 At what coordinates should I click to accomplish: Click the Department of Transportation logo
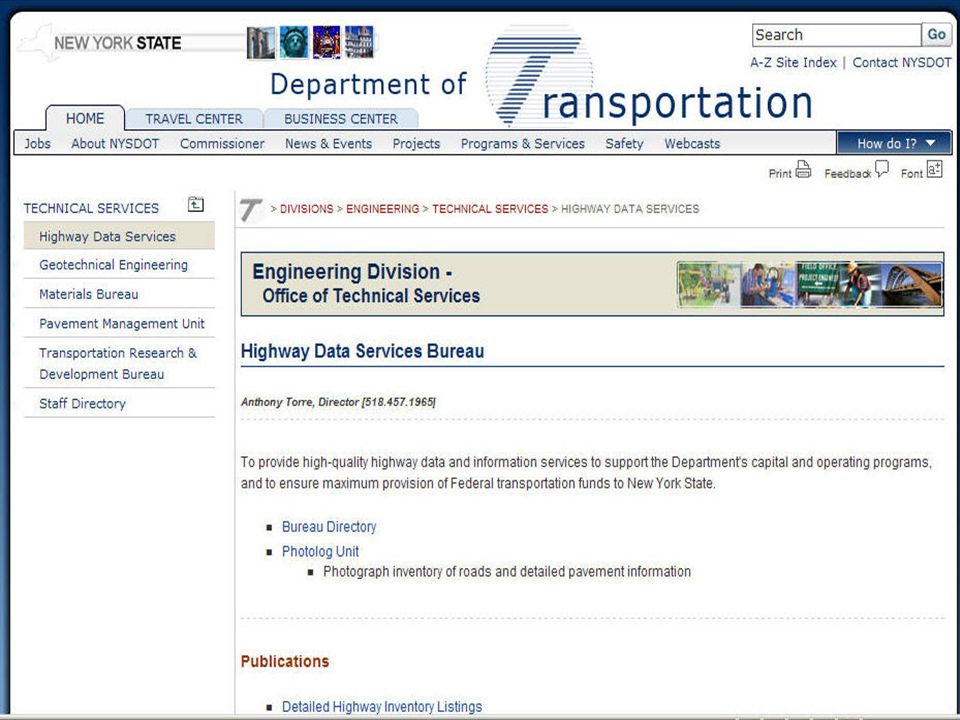pos(541,76)
